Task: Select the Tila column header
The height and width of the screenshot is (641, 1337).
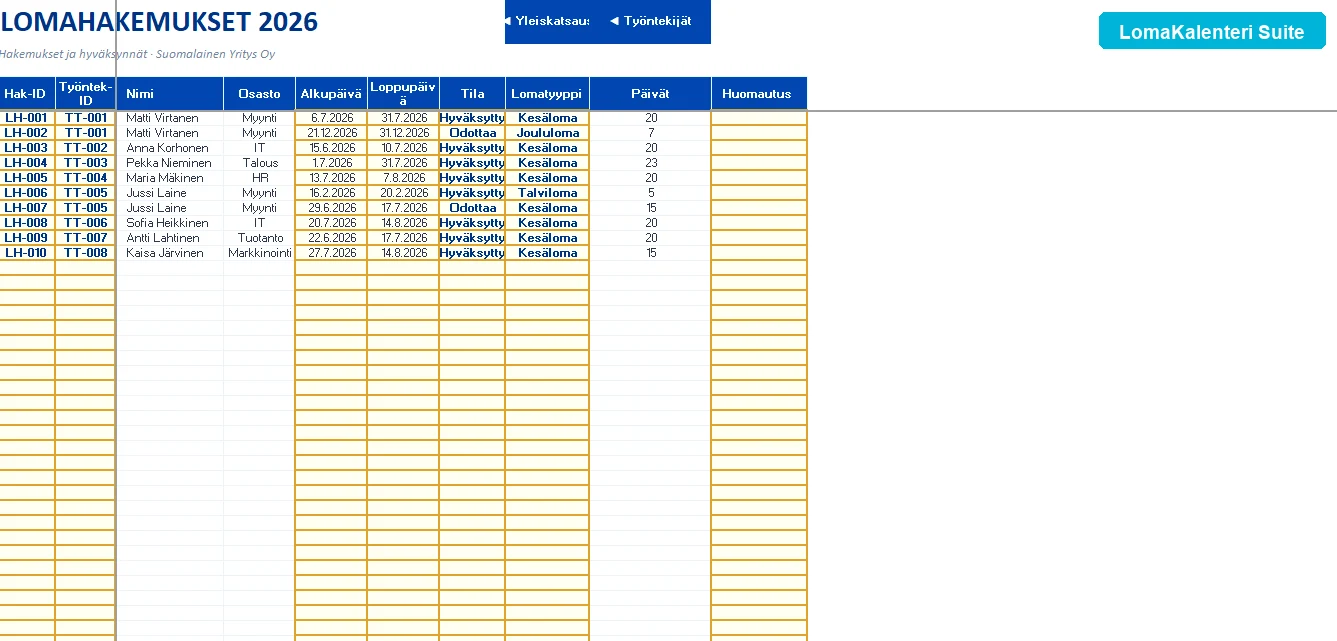Action: pyautogui.click(x=472, y=94)
